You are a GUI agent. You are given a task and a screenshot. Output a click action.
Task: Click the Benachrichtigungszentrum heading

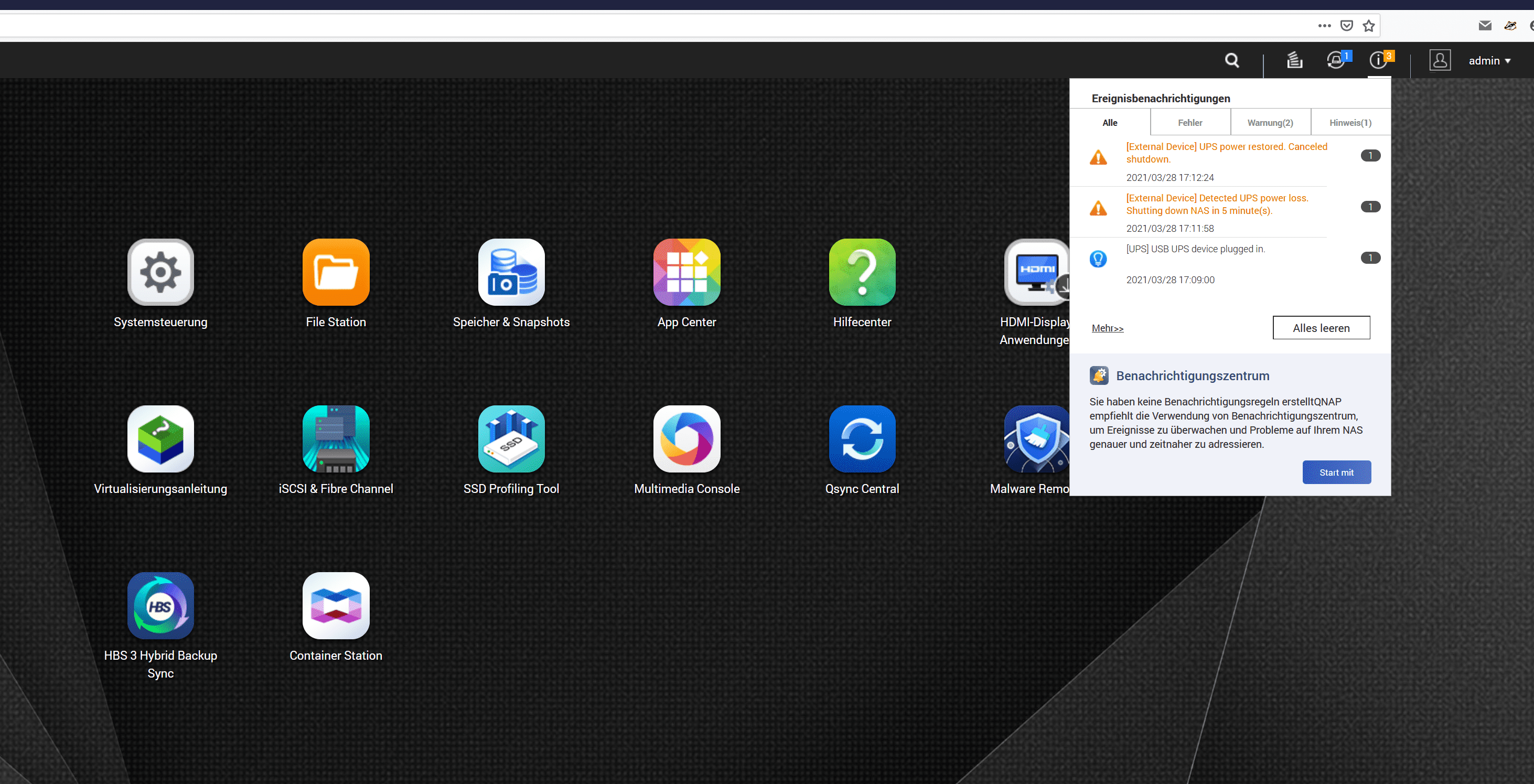(x=1192, y=375)
